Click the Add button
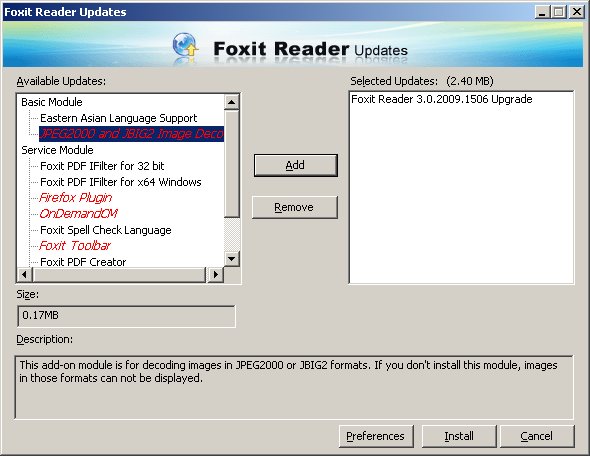Image resolution: width=590 pixels, height=456 pixels. pyautogui.click(x=295, y=165)
